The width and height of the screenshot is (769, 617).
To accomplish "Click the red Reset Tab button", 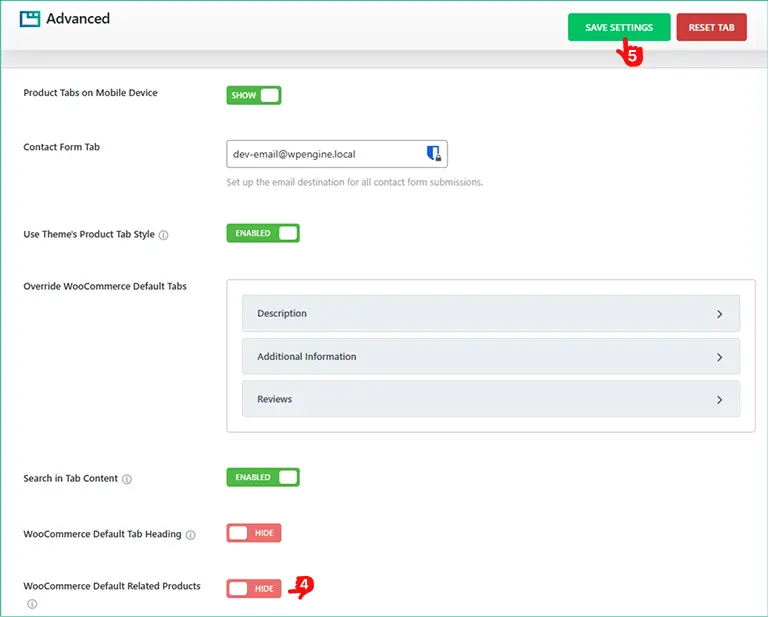I will point(712,27).
